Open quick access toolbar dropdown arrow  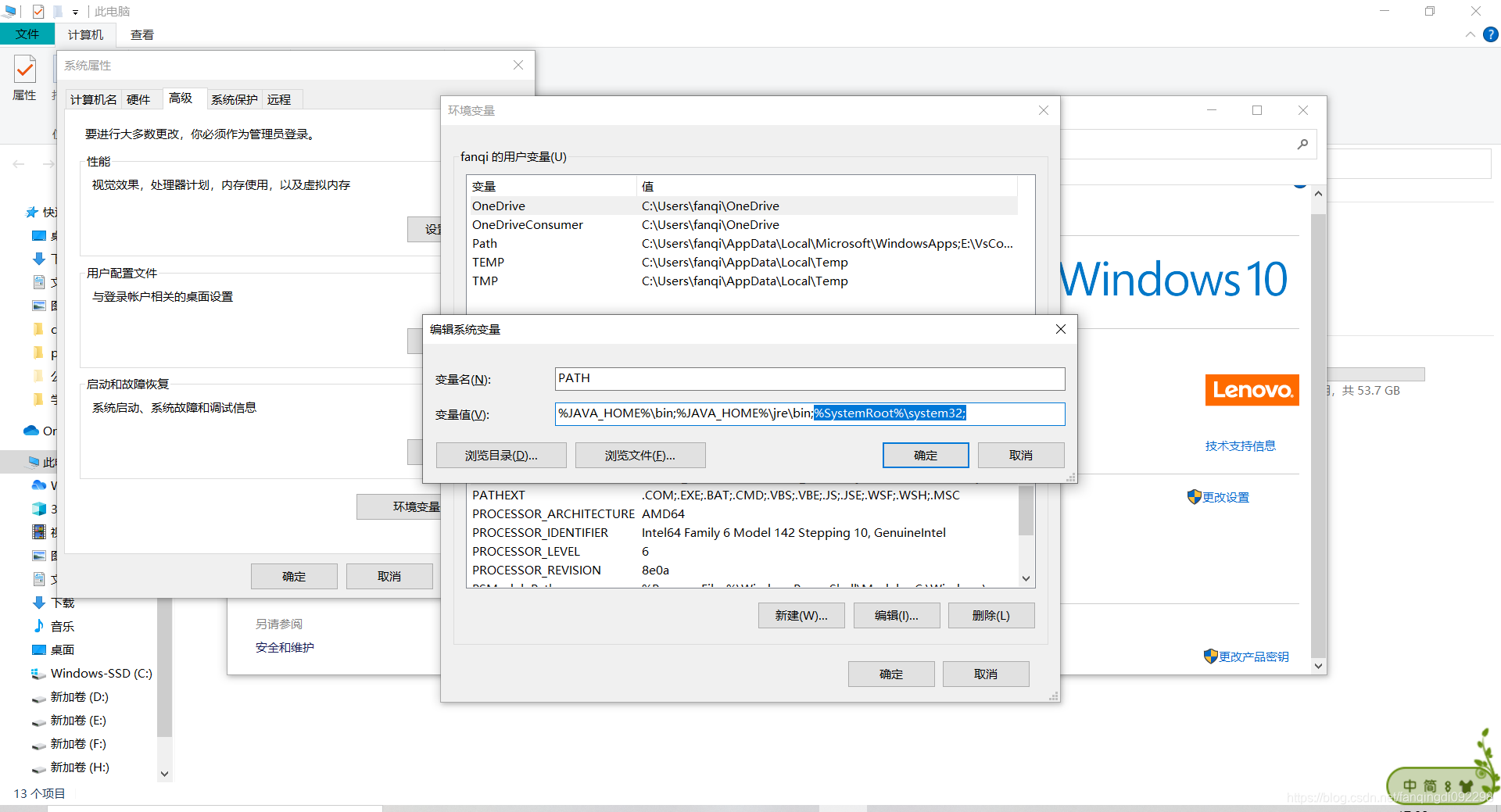pyautogui.click(x=75, y=12)
